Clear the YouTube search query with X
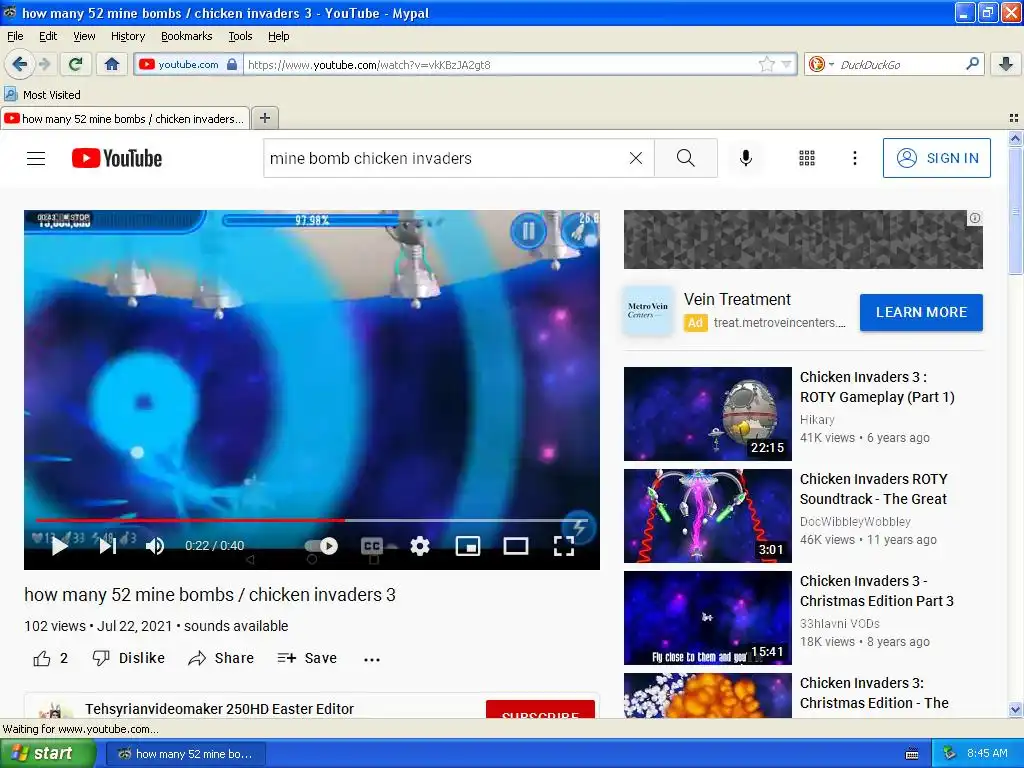 [635, 158]
